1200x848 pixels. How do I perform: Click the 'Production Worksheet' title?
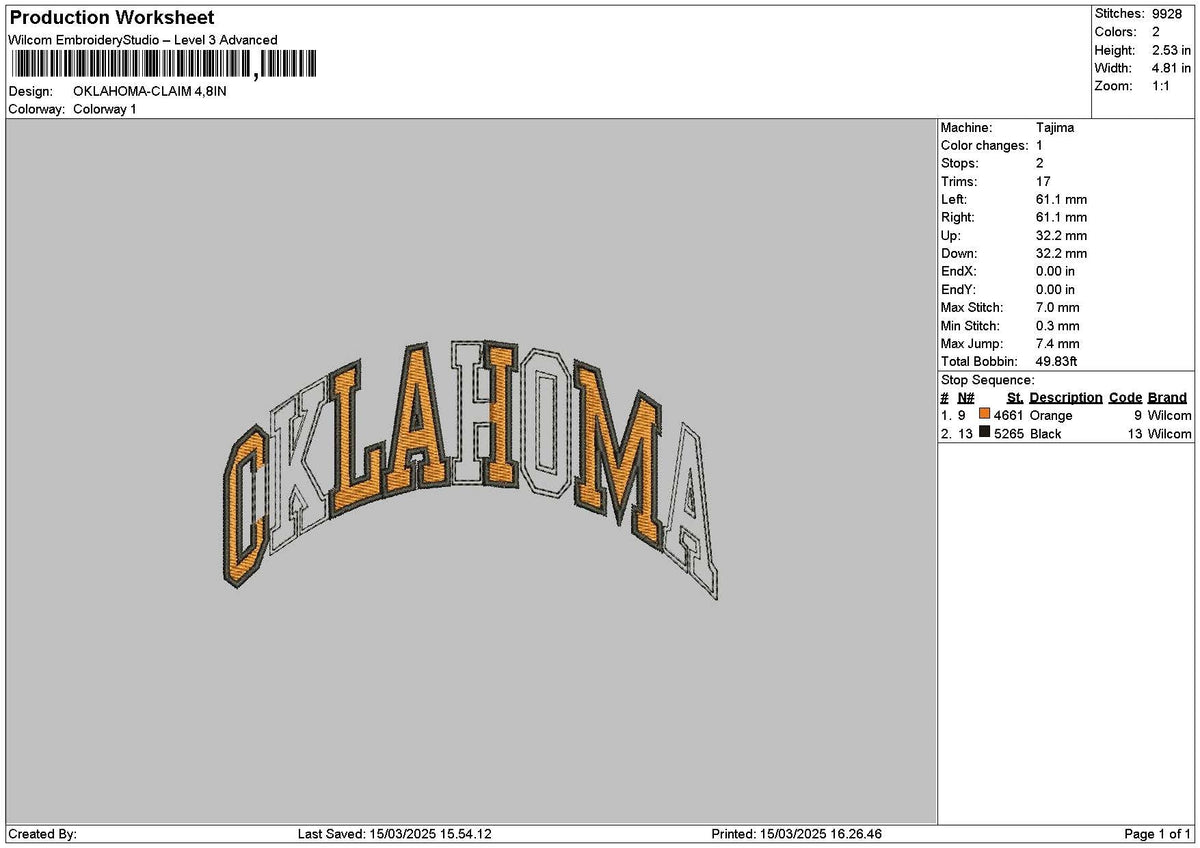[x=111, y=18]
